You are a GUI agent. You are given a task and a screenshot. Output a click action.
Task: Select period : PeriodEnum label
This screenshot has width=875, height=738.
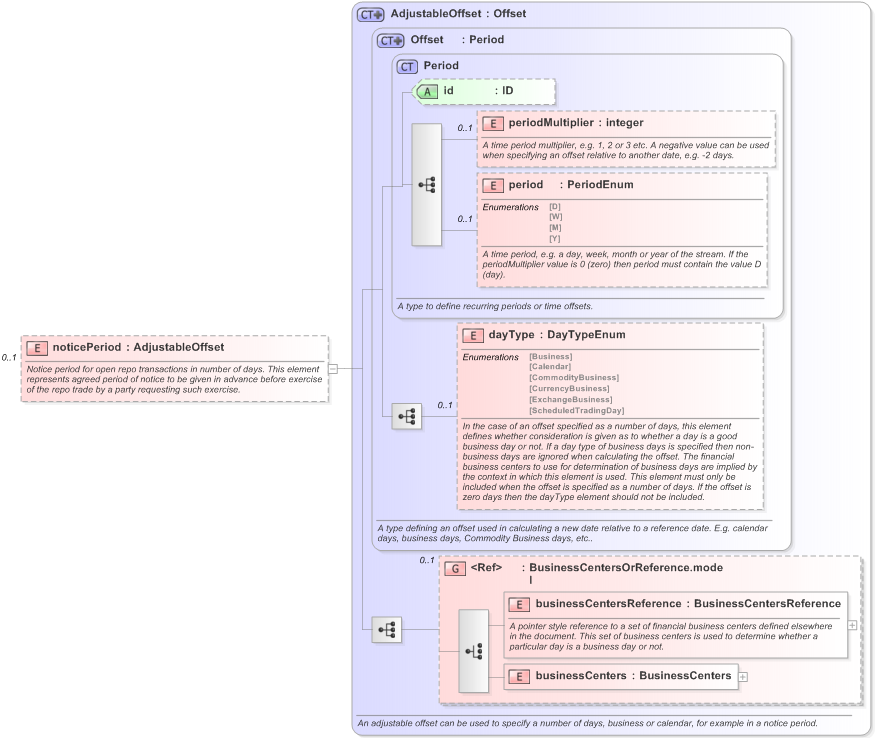571,185
